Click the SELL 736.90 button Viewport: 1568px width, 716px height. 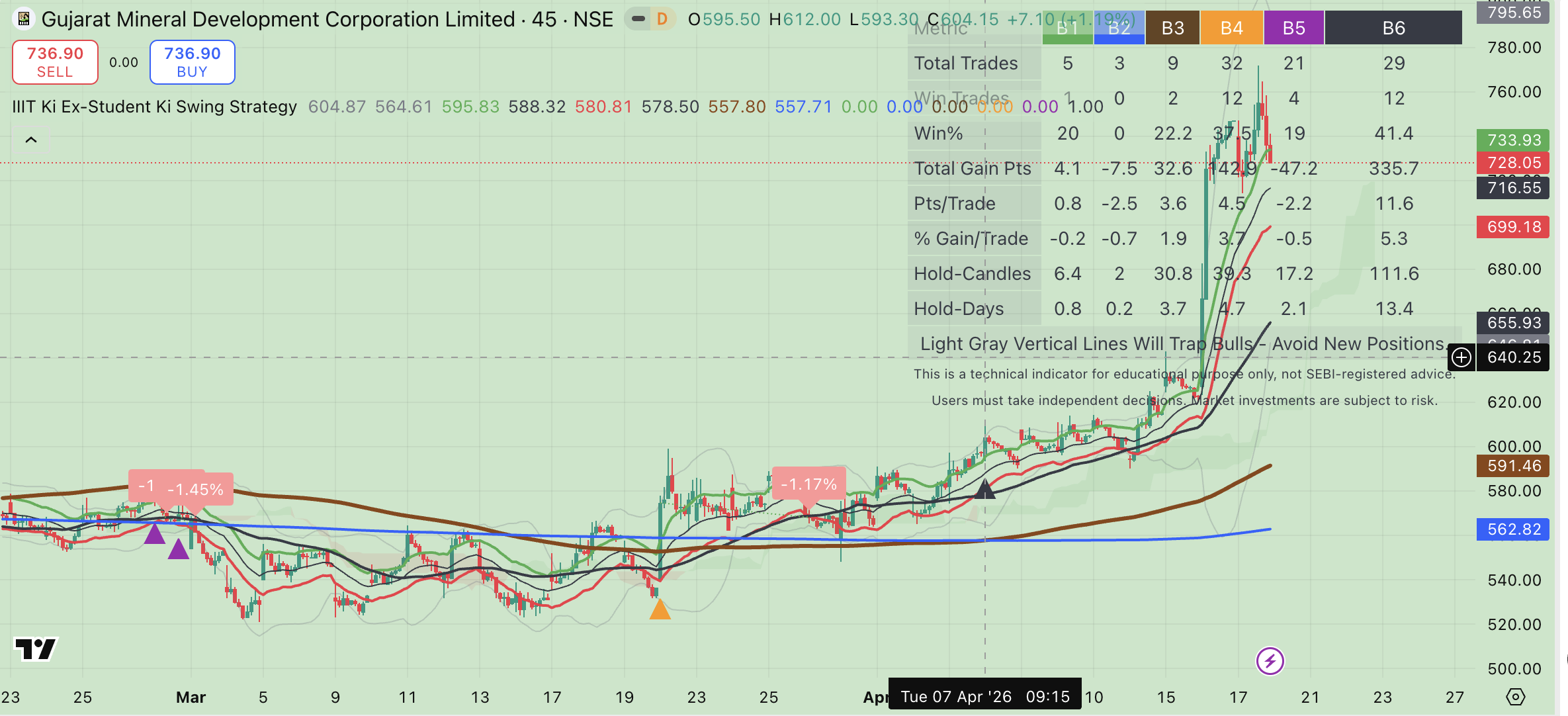tap(55, 62)
